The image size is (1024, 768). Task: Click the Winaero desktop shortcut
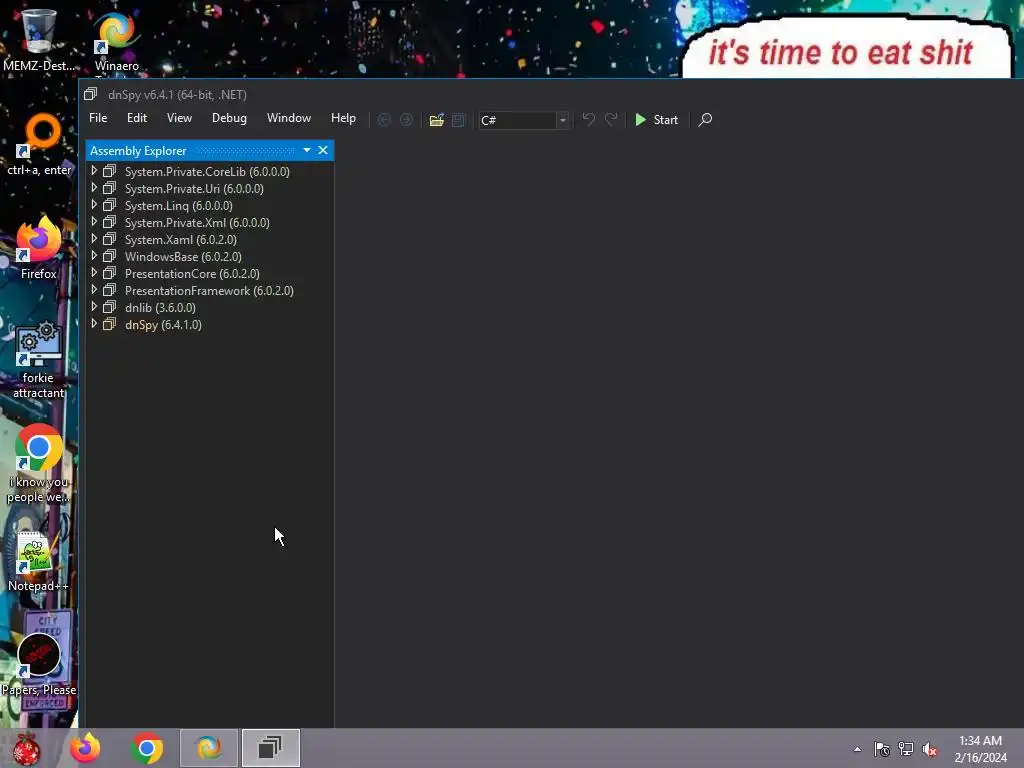pyautogui.click(x=116, y=42)
